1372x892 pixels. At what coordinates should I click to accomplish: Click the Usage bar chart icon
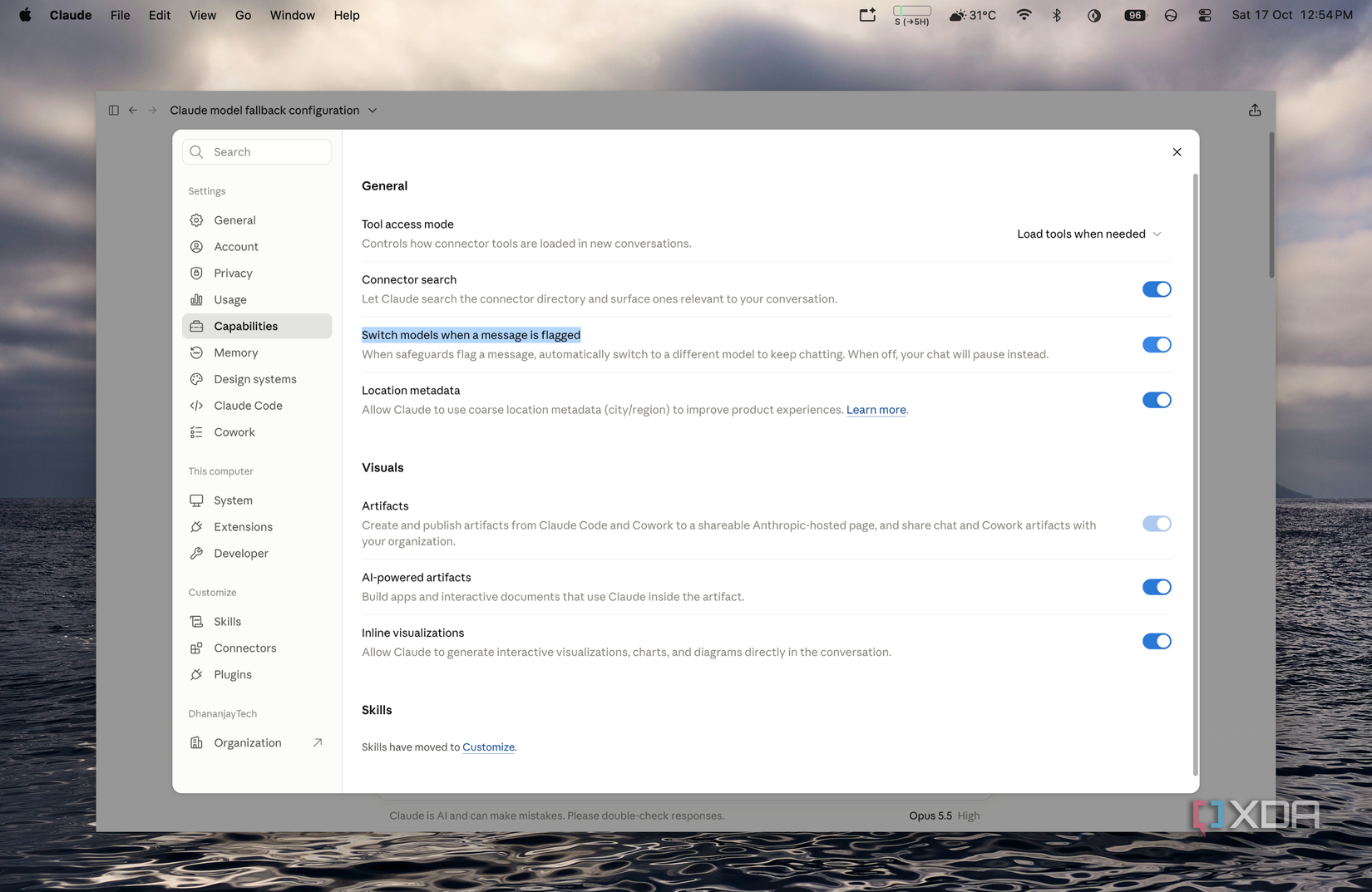point(196,300)
